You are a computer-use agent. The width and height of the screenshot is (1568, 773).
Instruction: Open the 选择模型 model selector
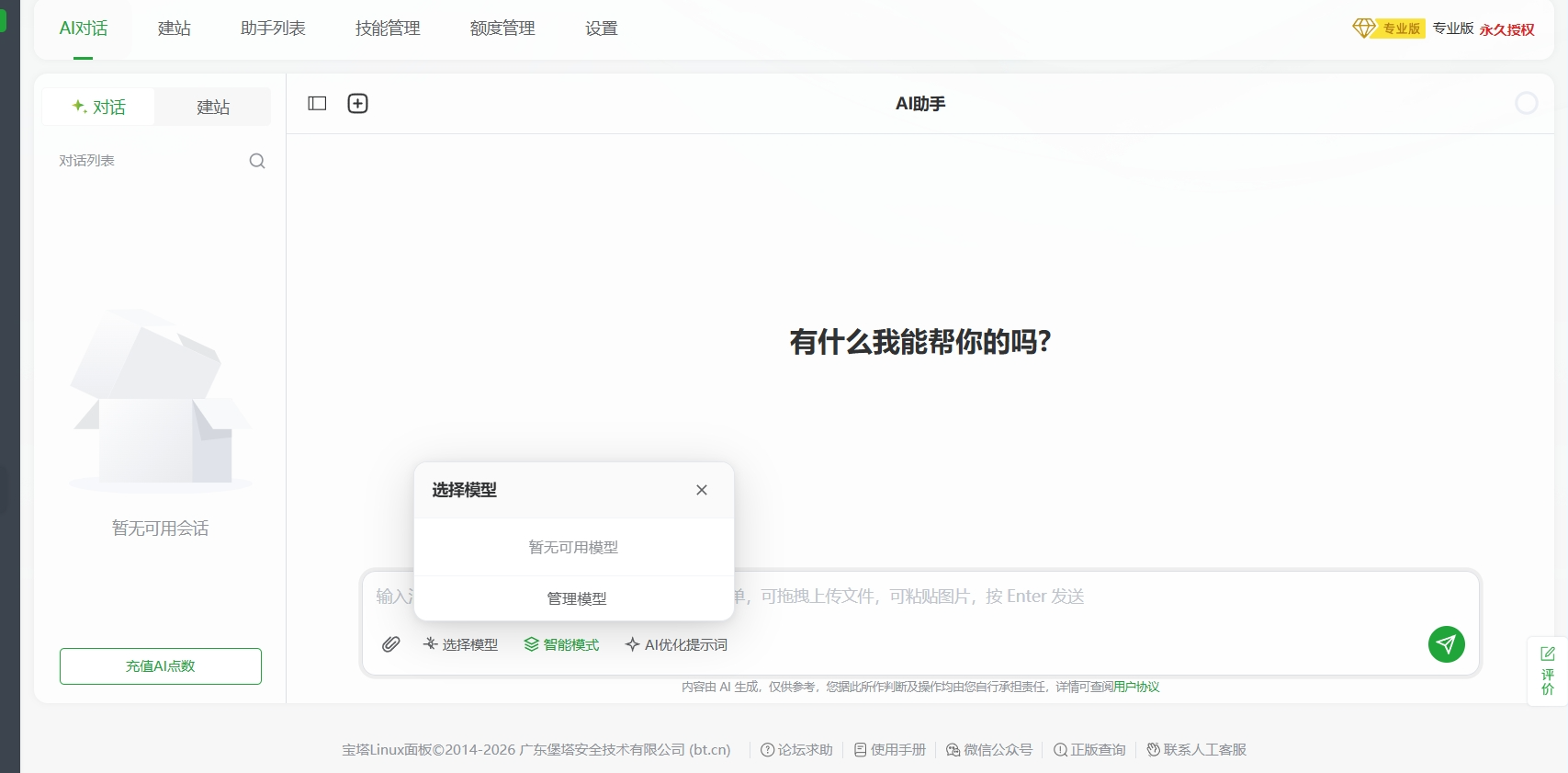tap(460, 644)
